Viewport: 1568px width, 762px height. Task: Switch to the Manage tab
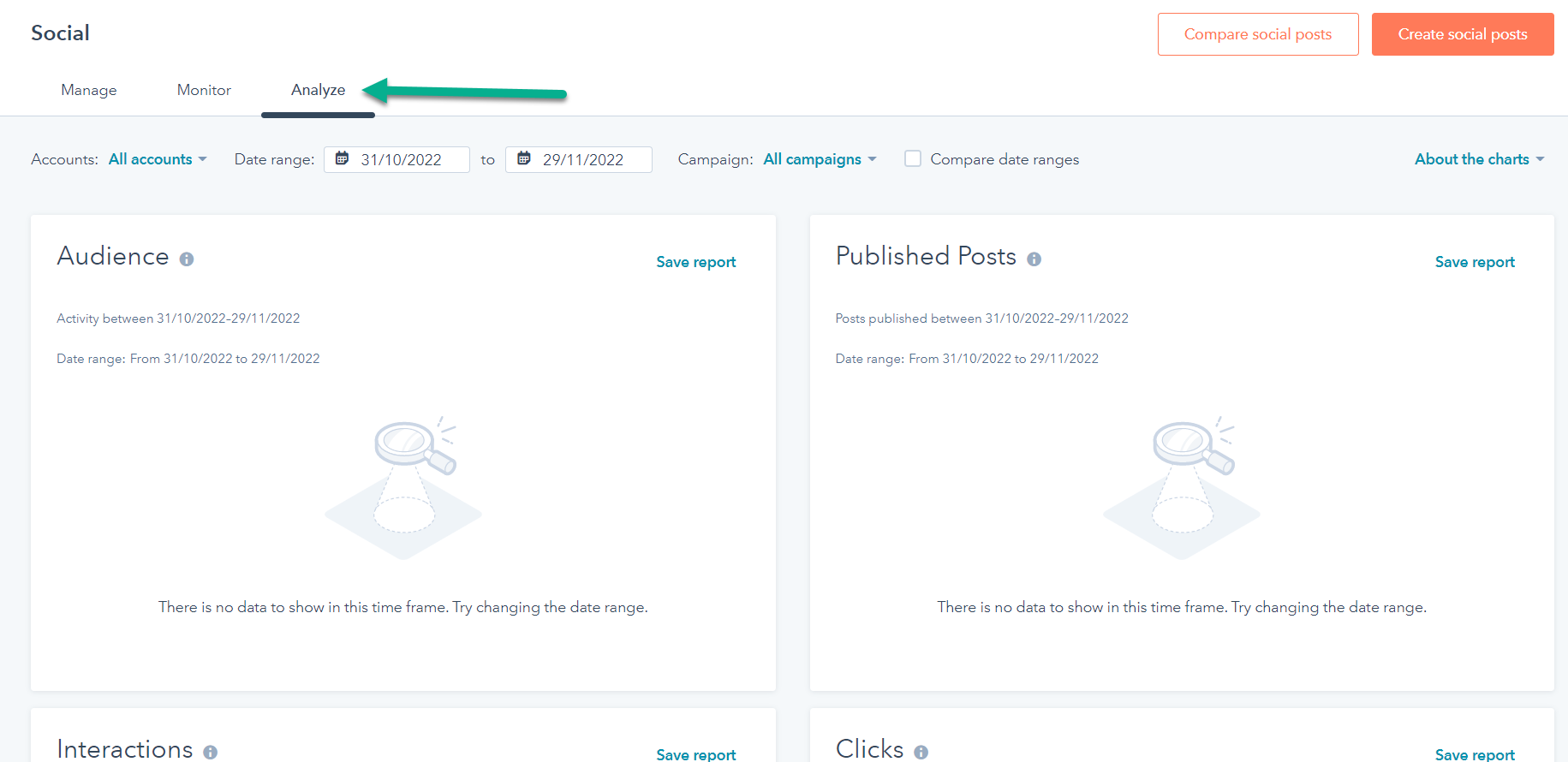click(89, 90)
